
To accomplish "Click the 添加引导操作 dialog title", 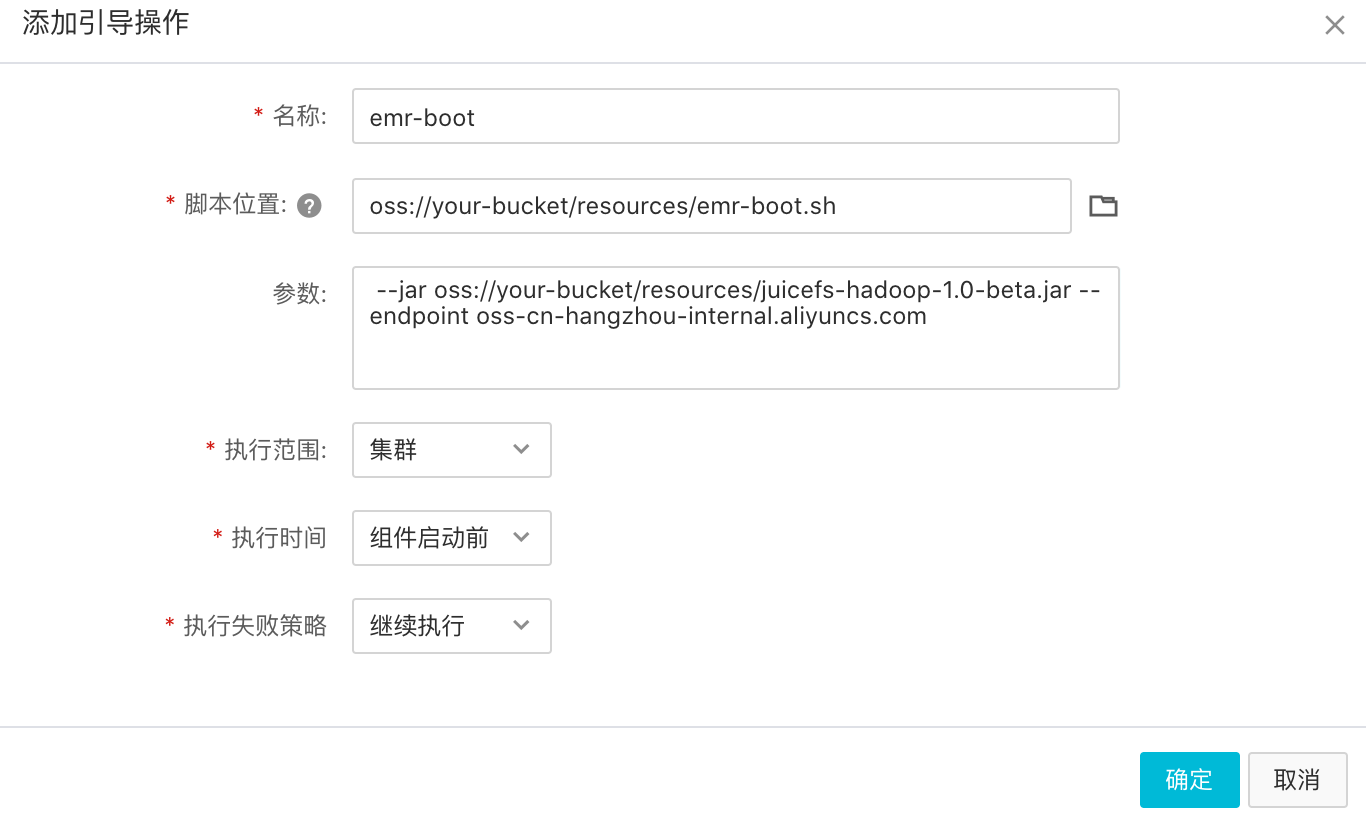I will pos(104,24).
